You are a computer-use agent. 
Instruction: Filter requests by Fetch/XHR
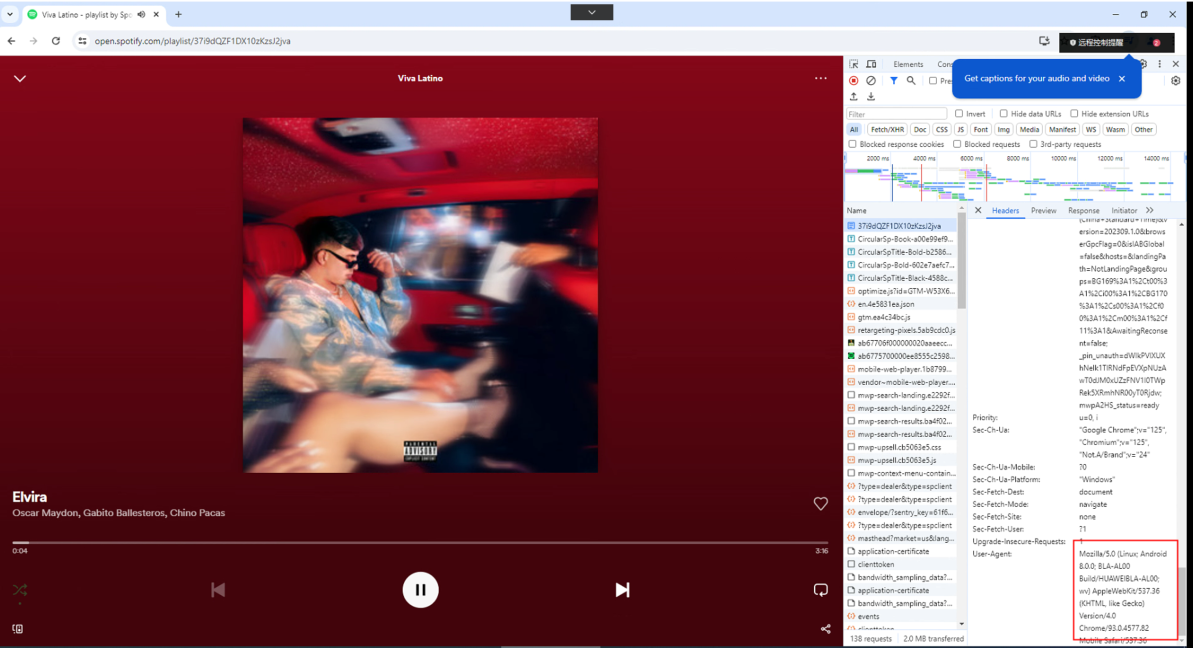pos(887,129)
